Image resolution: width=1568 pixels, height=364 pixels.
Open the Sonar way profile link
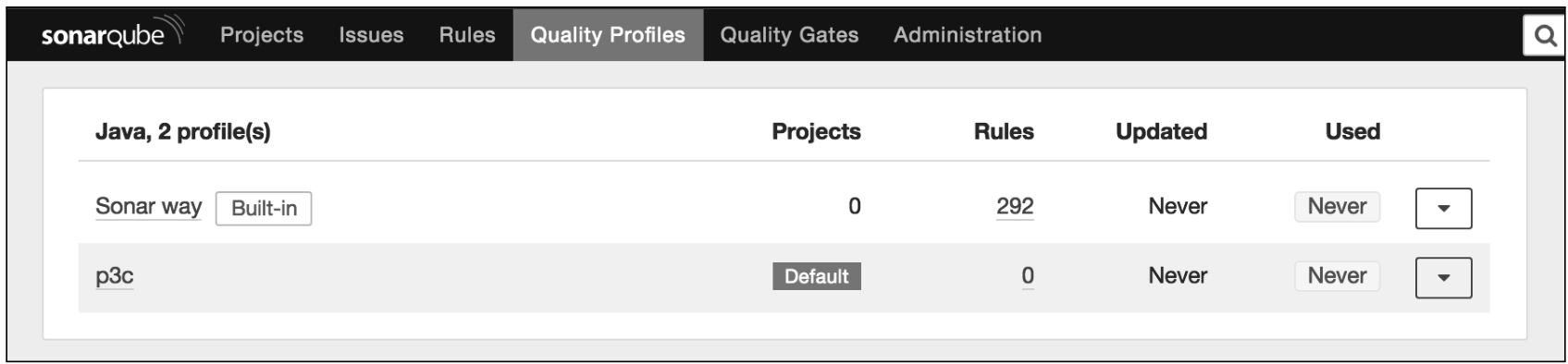tap(149, 206)
